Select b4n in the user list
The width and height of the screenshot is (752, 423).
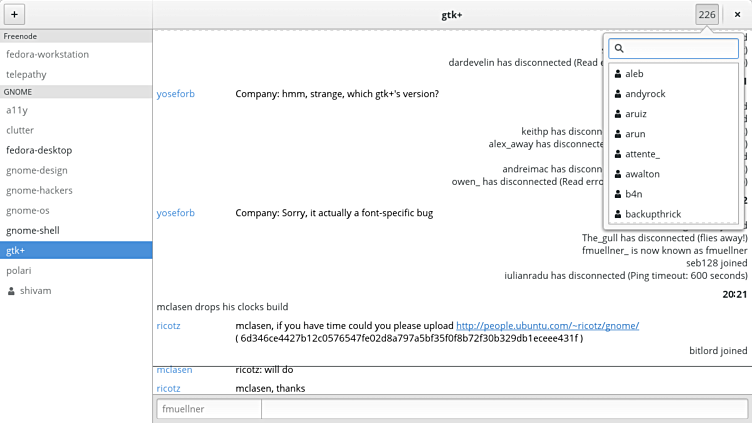(x=633, y=194)
